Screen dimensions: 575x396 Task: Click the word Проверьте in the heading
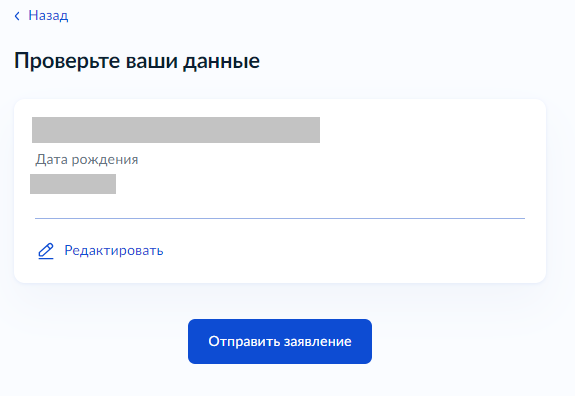67,61
